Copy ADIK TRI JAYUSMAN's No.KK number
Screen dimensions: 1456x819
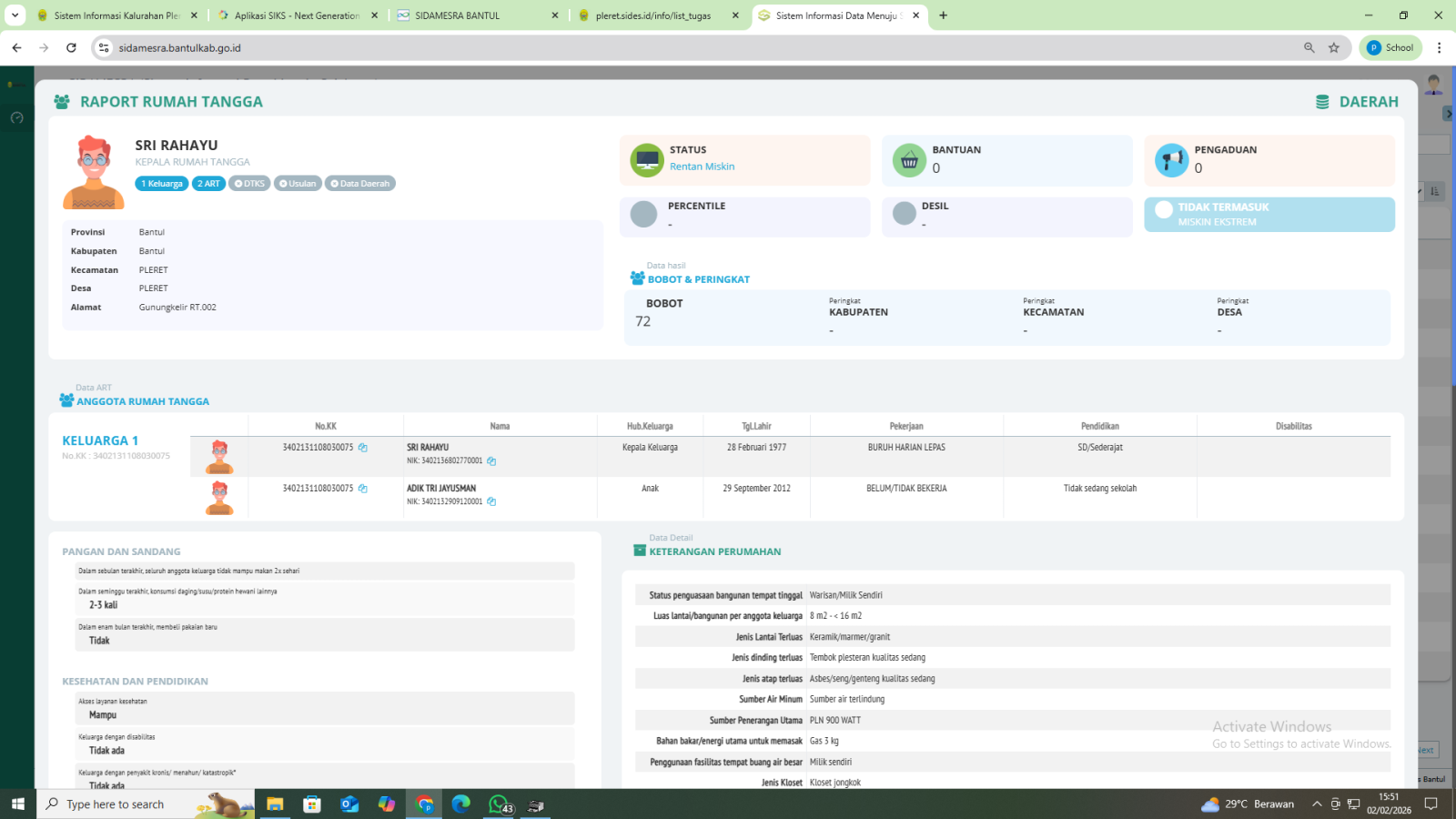point(362,489)
